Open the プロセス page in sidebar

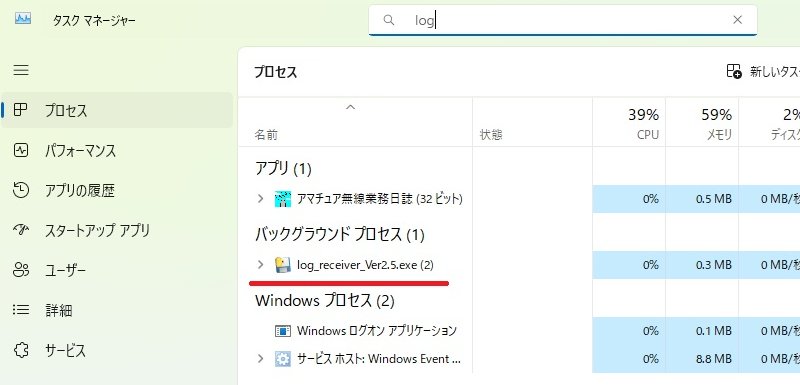pos(117,110)
